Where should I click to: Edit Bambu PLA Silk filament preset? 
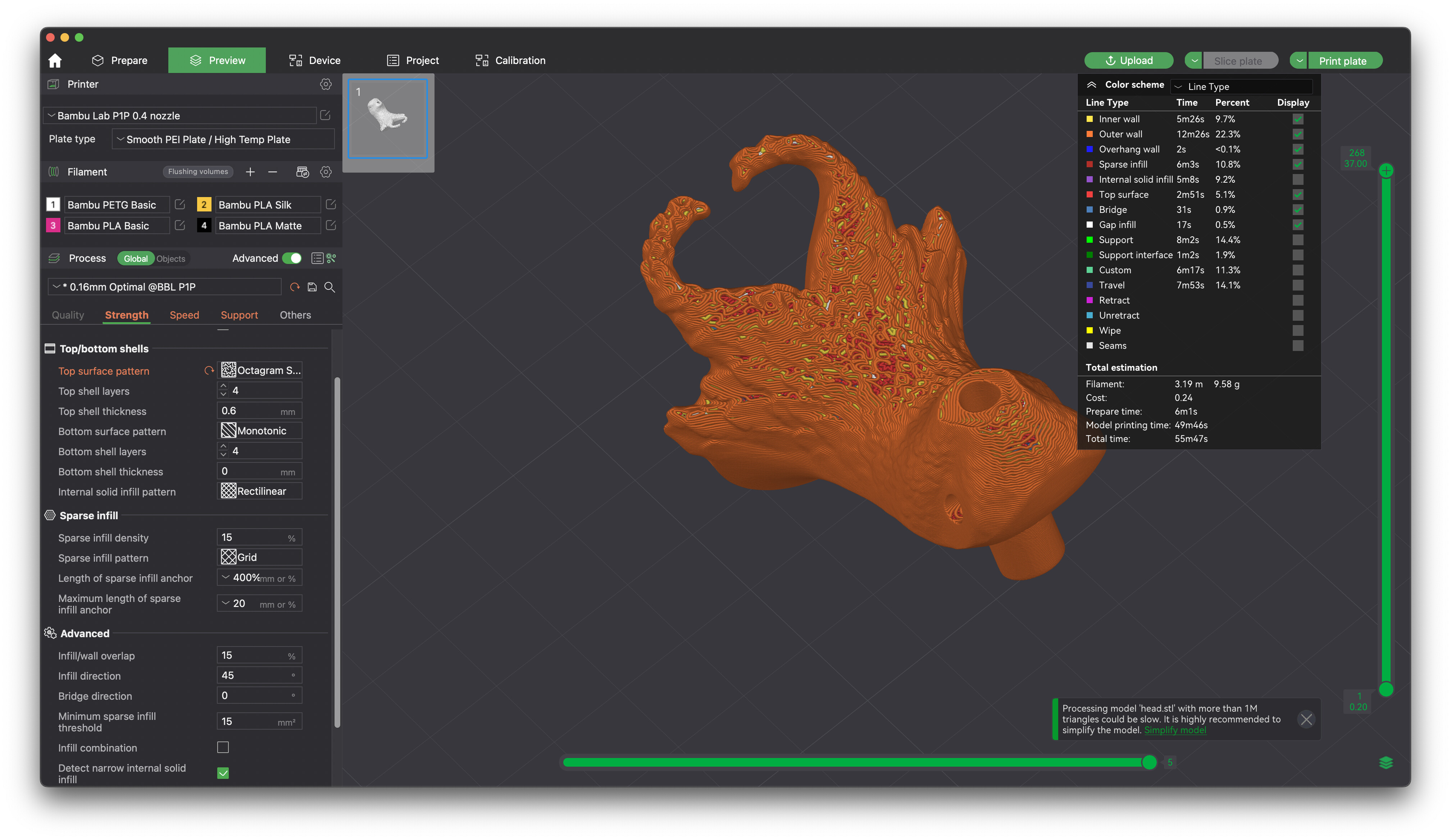click(x=331, y=204)
